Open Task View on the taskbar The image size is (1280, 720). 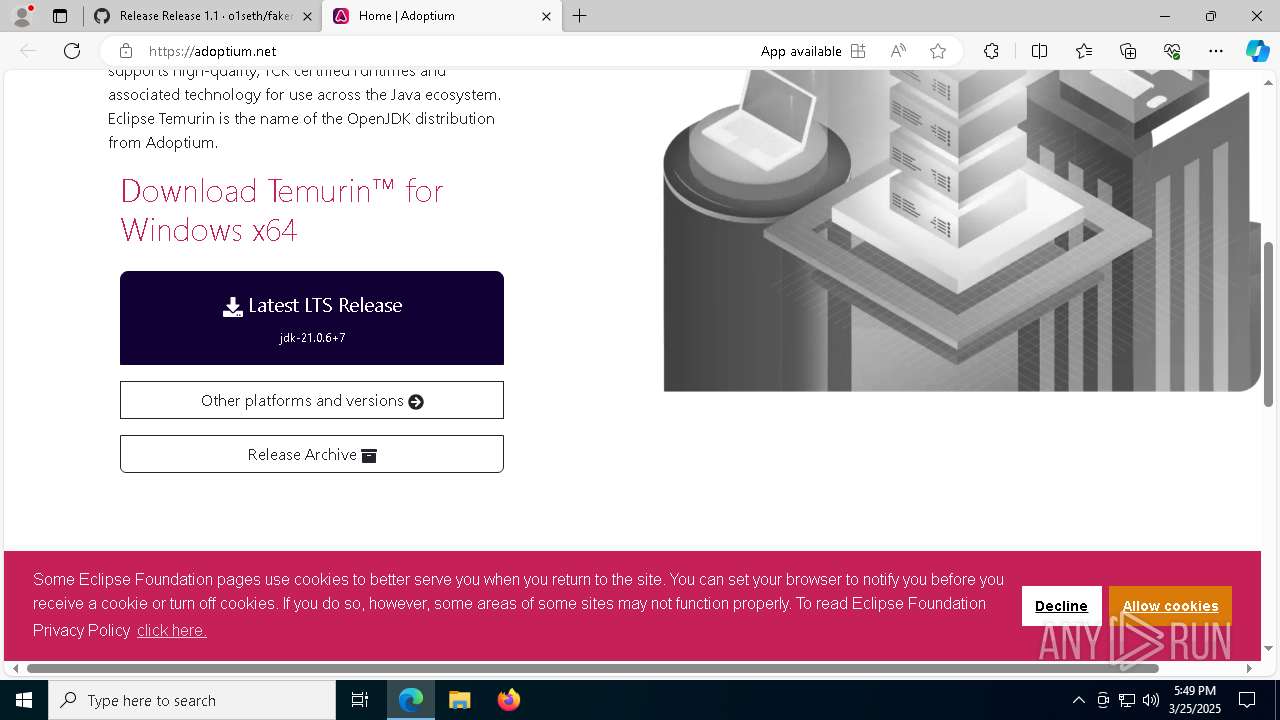click(360, 700)
